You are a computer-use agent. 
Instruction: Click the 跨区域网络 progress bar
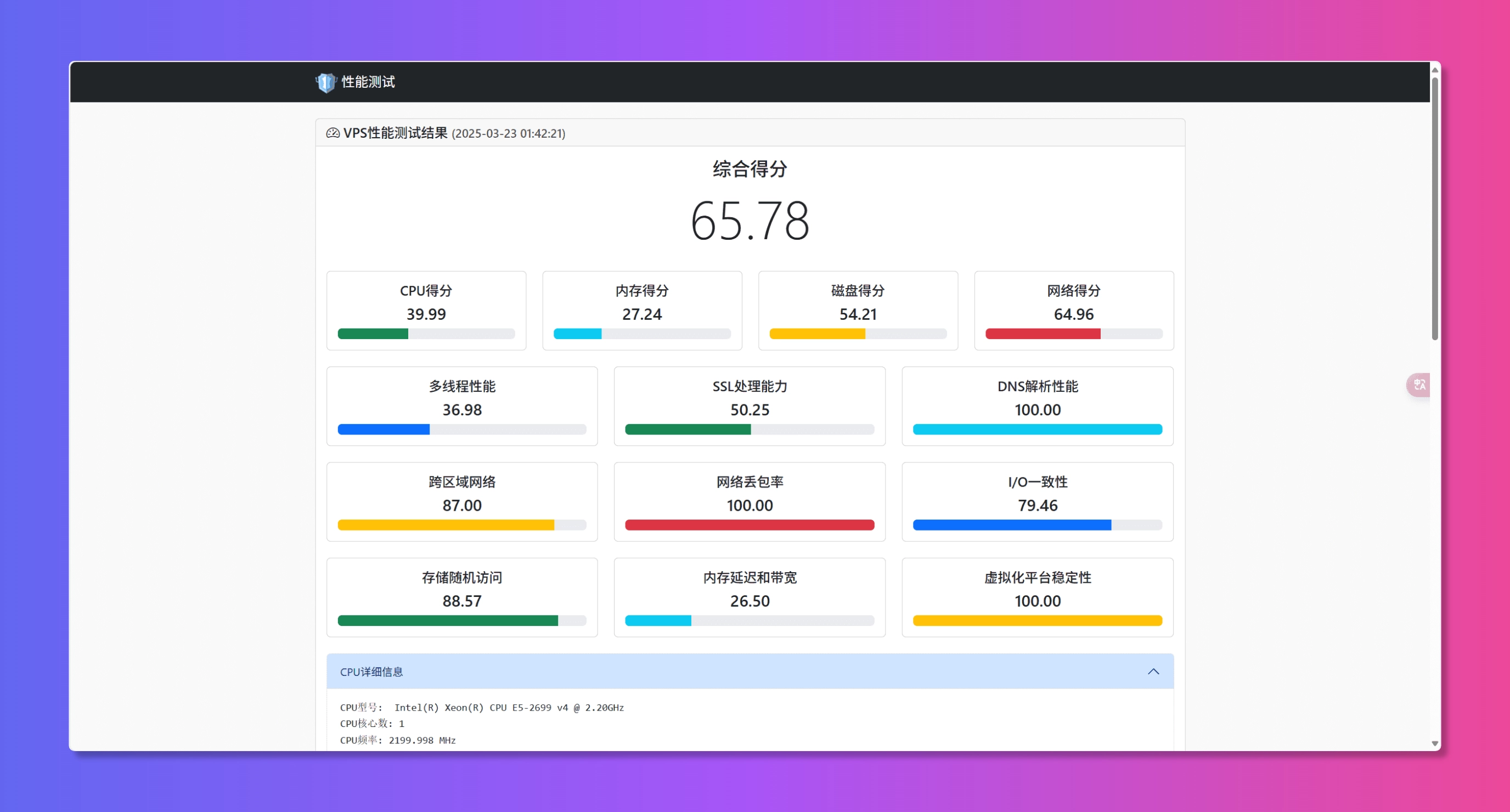[462, 525]
